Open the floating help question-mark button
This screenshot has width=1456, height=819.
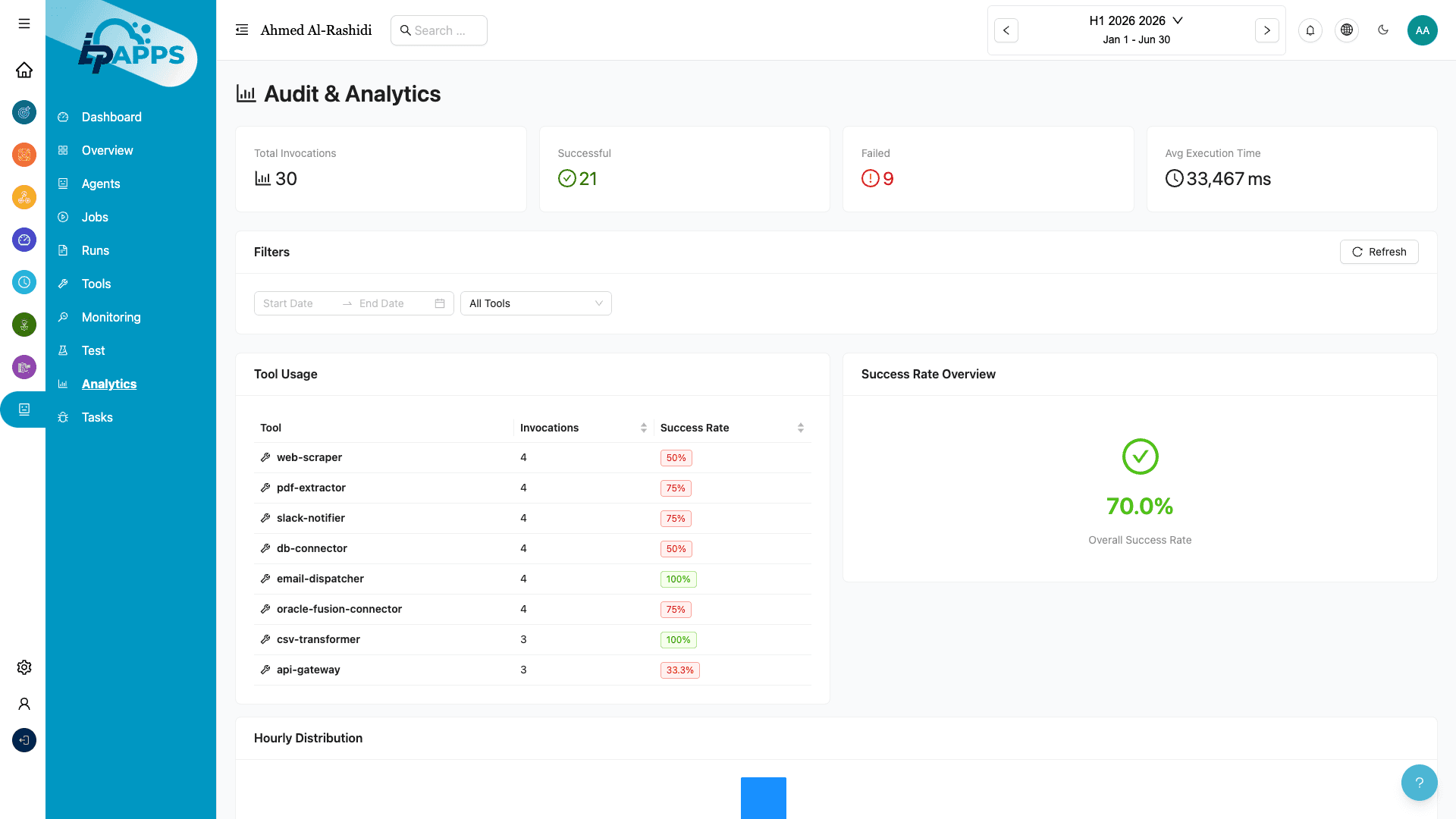point(1419,782)
